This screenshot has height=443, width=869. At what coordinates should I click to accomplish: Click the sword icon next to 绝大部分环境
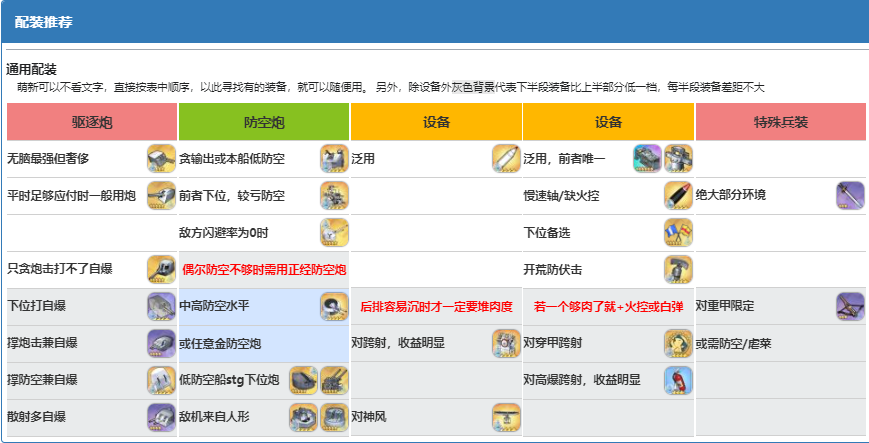(850, 196)
